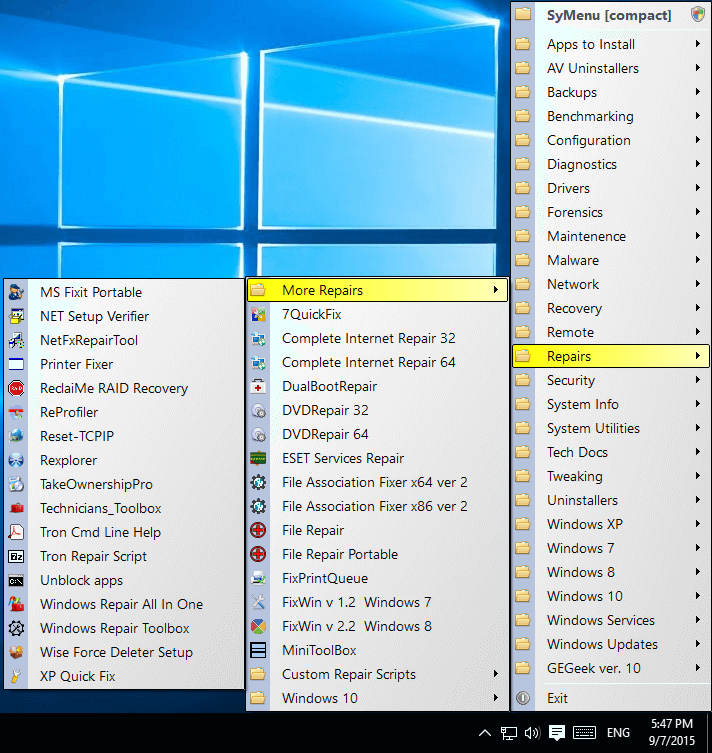This screenshot has width=712, height=753.
Task: Expand the Apps to Install submenu arrow
Action: (698, 44)
